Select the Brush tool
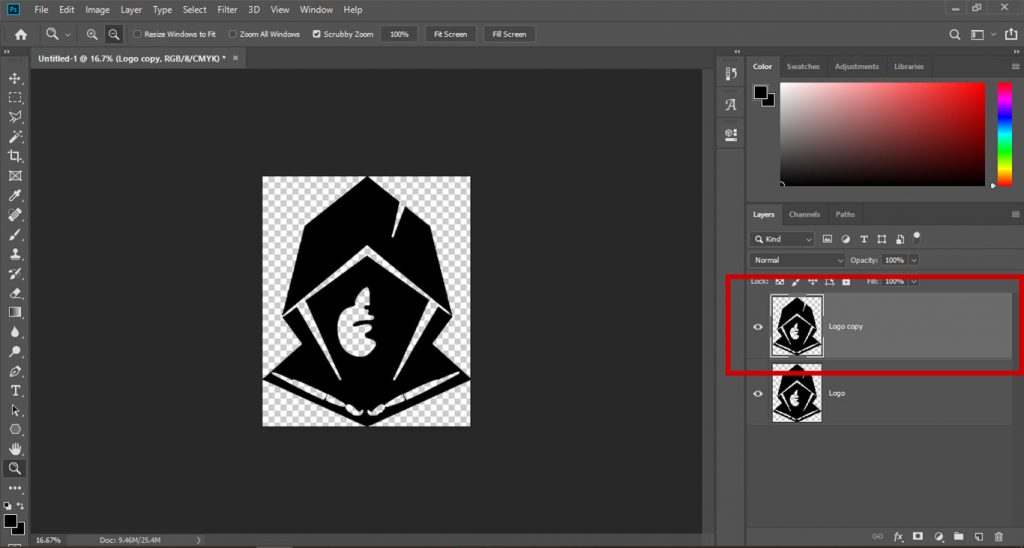 [14, 234]
